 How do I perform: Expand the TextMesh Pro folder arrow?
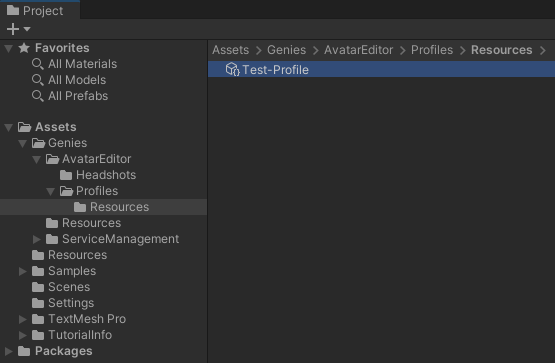23,319
